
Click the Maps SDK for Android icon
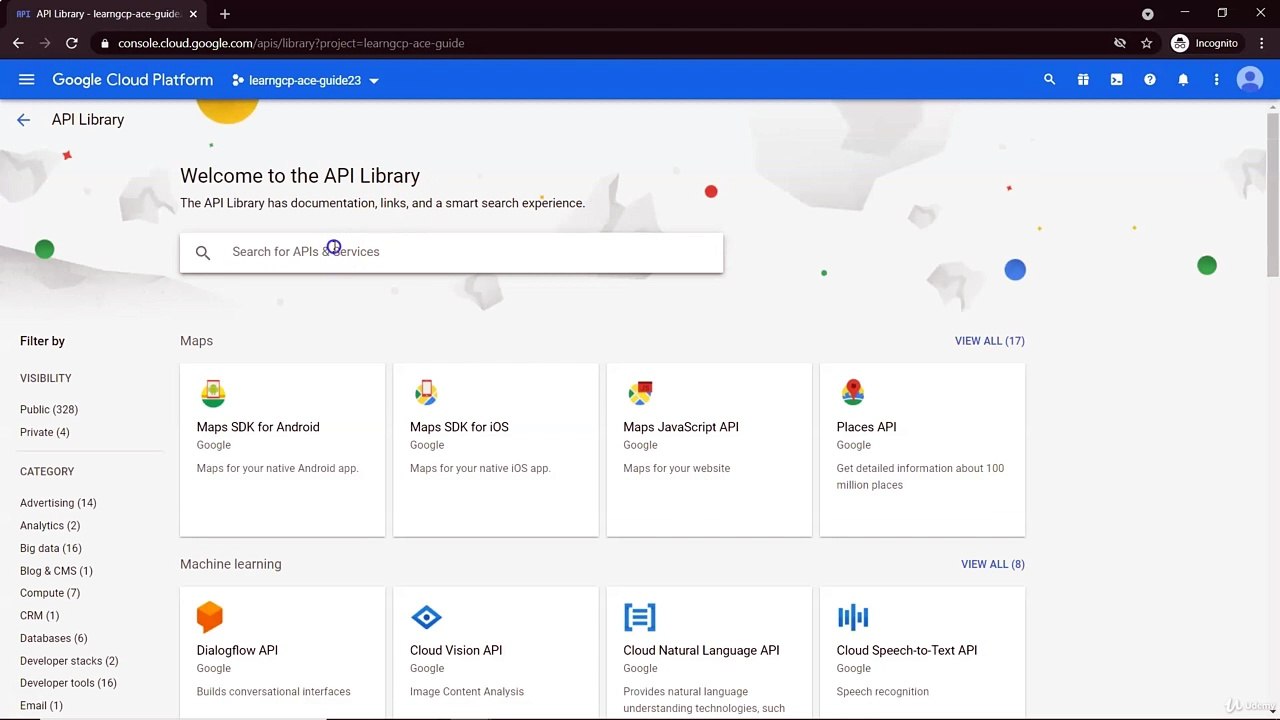point(213,393)
